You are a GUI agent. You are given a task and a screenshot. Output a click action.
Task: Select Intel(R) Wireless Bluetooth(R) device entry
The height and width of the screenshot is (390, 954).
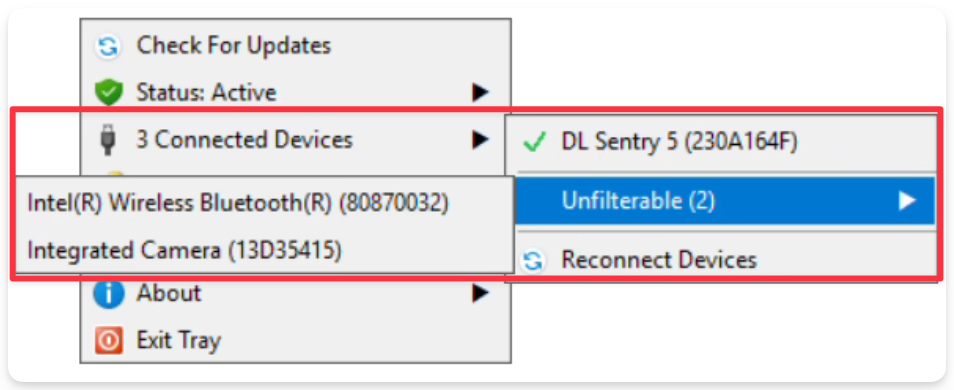(263, 203)
